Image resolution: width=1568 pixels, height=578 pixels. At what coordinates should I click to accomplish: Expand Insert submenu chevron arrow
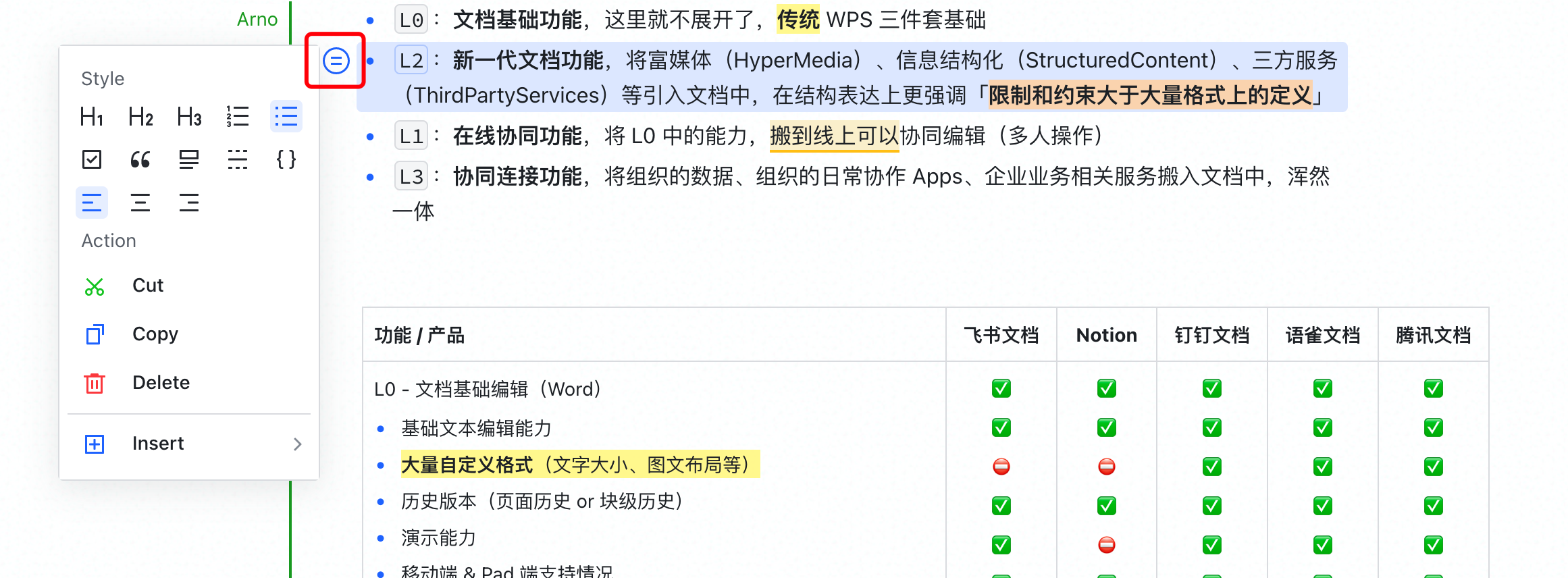click(297, 444)
